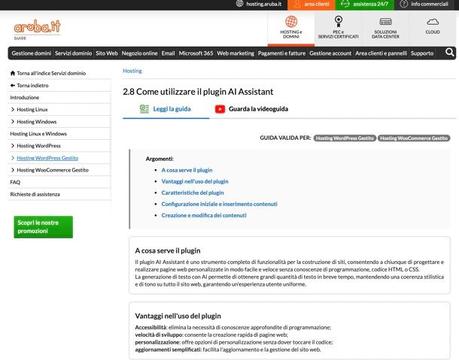Switch to Leggi la guida tab
The width and height of the screenshot is (459, 364).
pos(166,109)
